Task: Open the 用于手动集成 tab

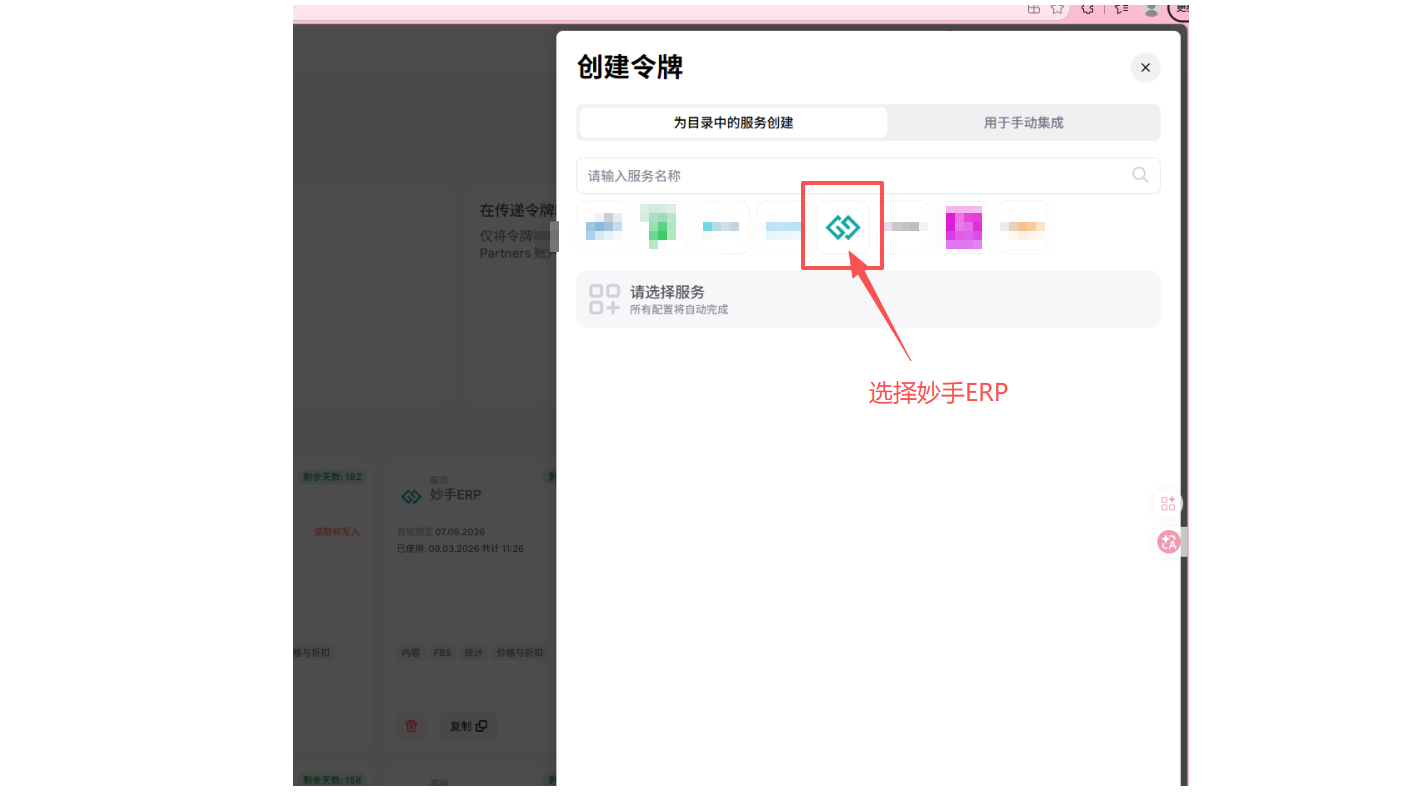Action: click(1023, 123)
